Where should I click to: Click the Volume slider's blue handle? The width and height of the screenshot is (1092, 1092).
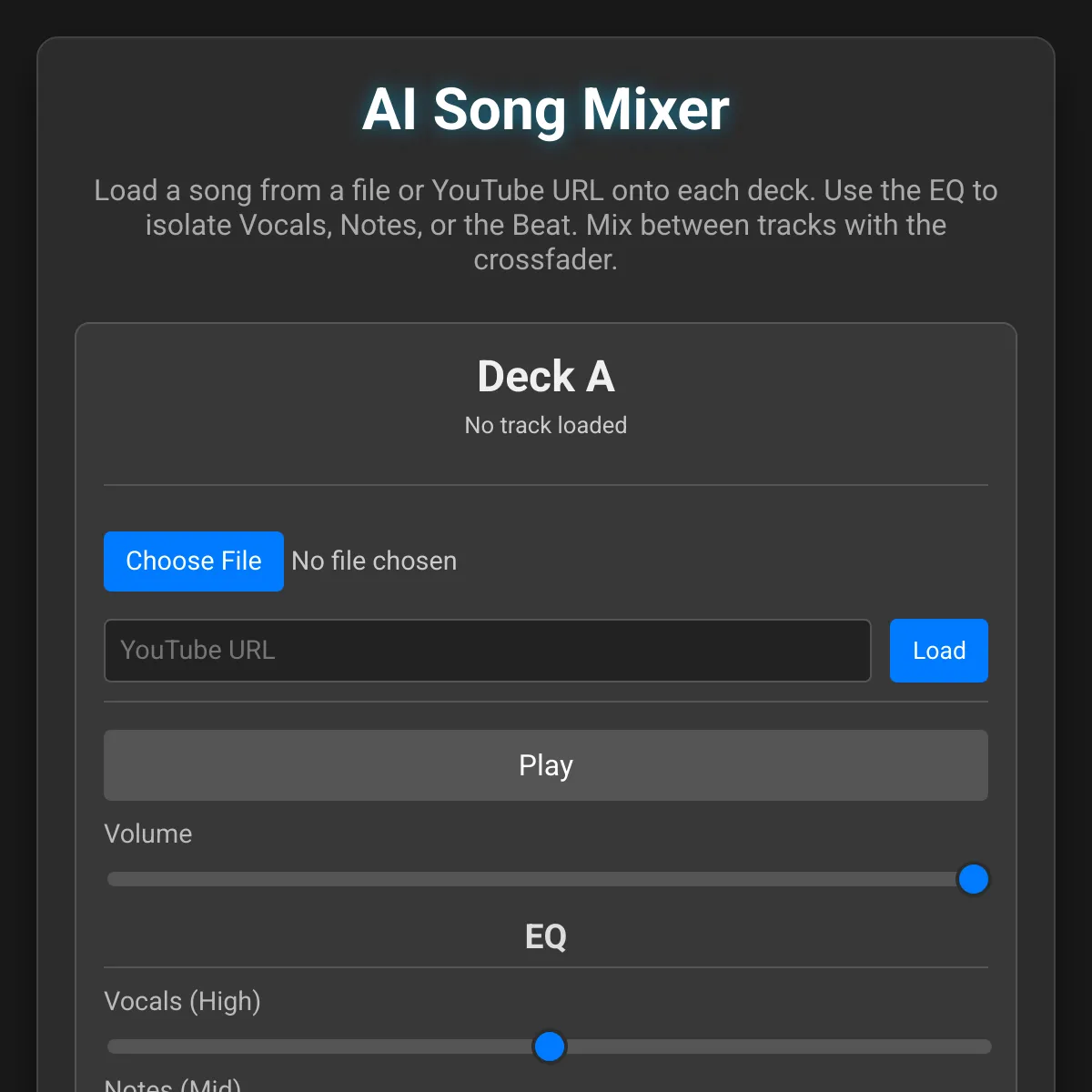click(974, 879)
